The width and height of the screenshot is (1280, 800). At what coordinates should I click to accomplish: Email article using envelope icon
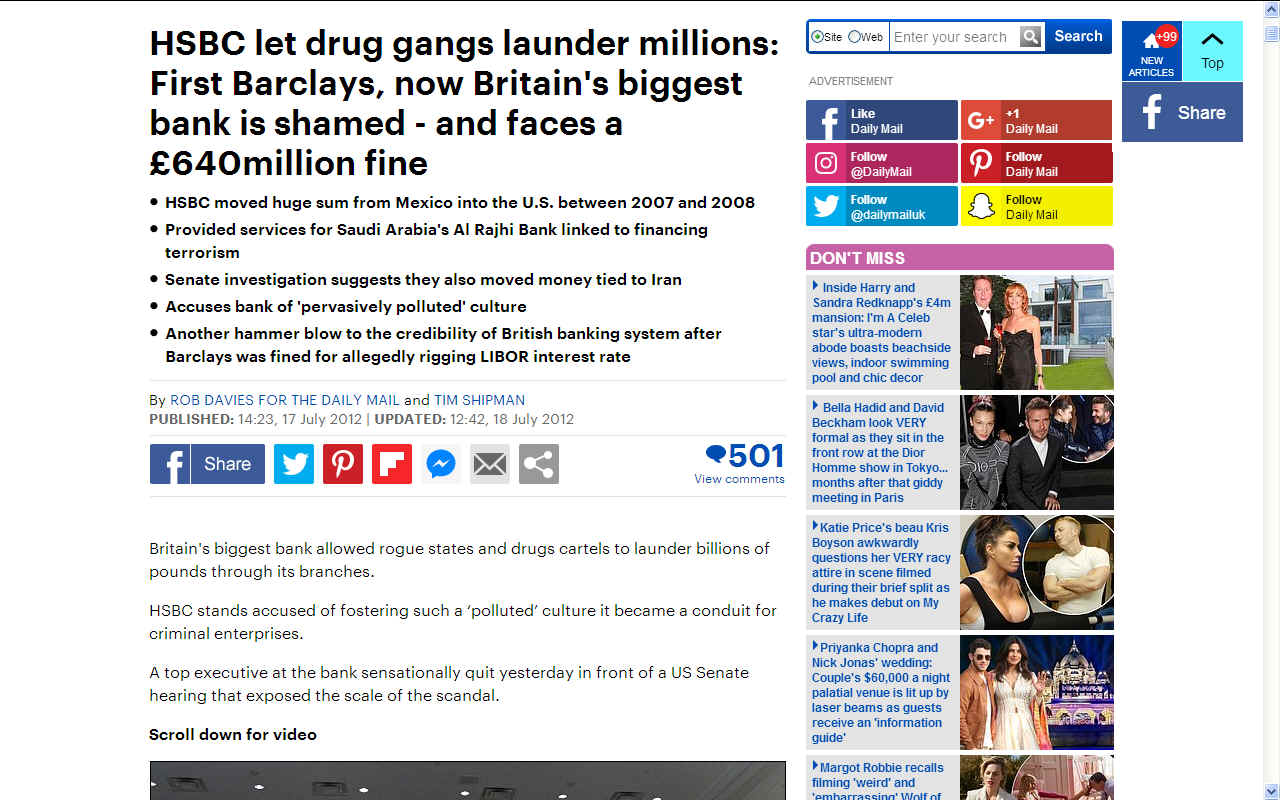[x=490, y=464]
